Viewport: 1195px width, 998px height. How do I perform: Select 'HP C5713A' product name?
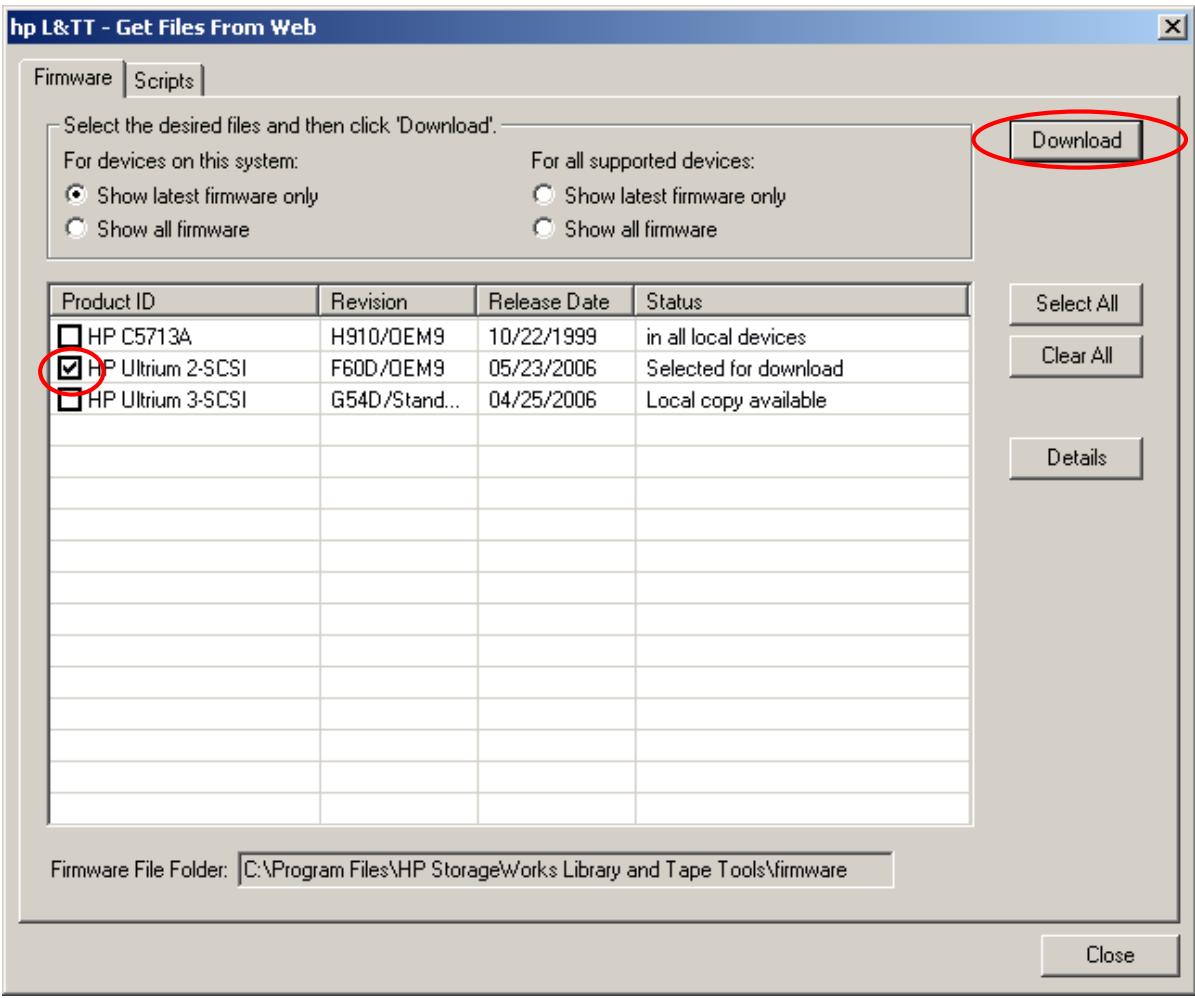coord(139,336)
